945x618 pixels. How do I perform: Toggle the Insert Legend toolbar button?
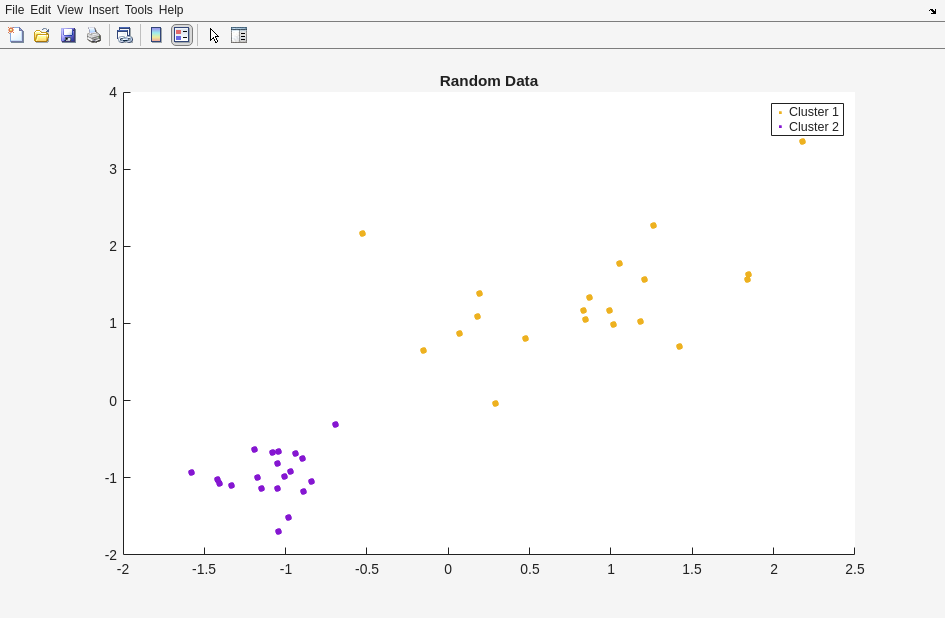(x=181, y=35)
